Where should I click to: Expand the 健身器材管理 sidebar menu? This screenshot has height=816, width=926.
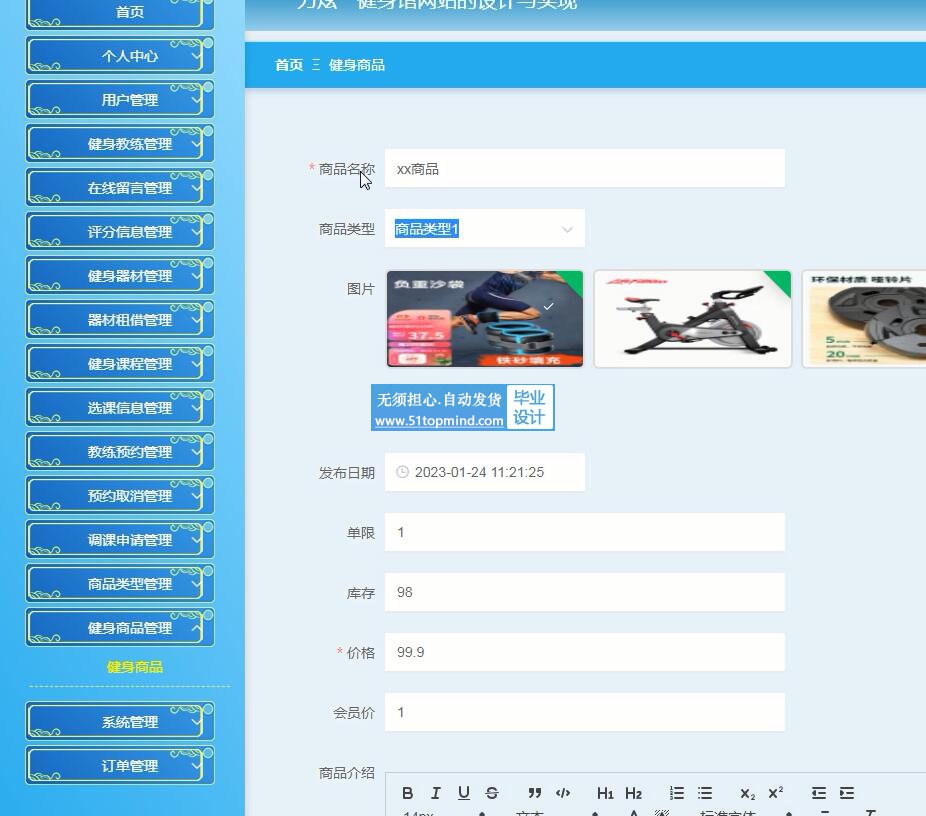click(120, 276)
